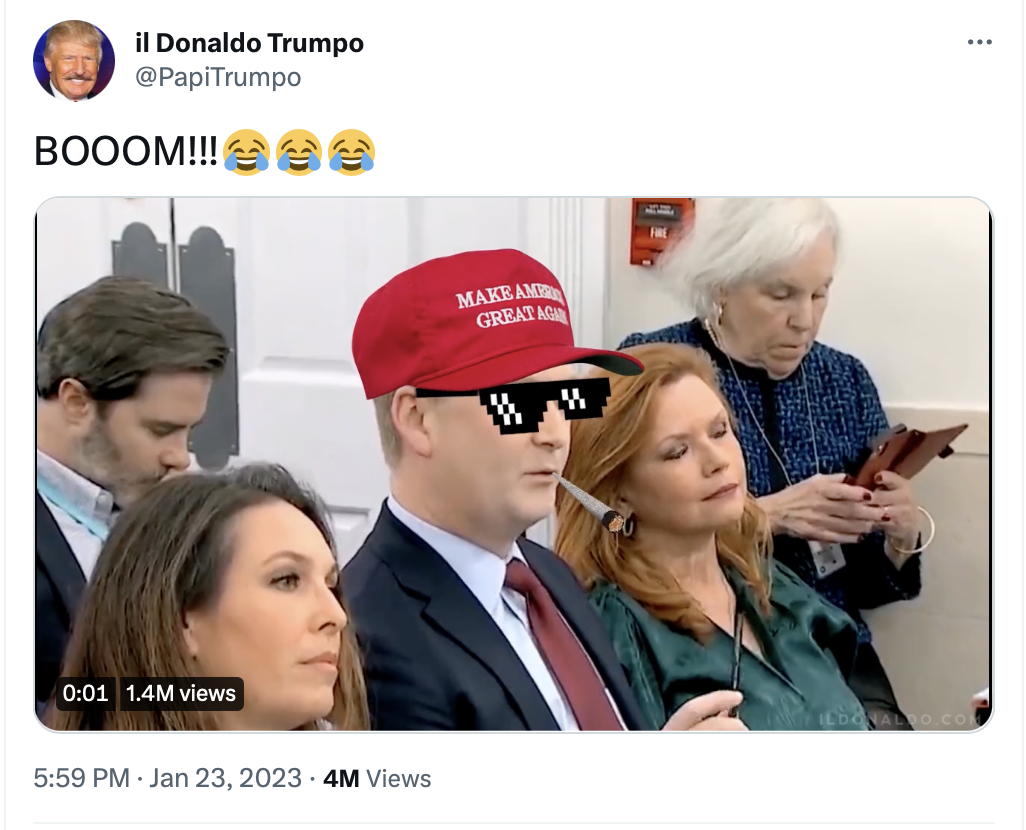Click the middle laughing-crying emoji
The width and height of the screenshot is (1026, 830).
(299, 152)
